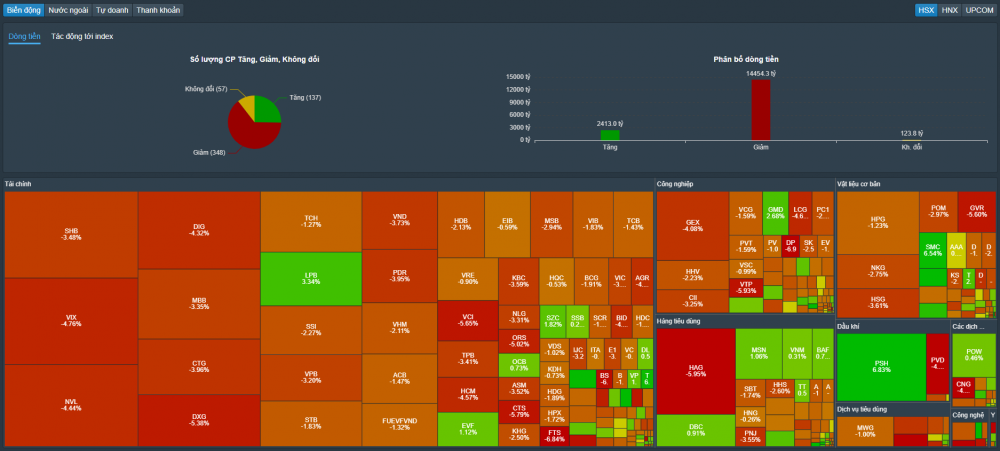Image resolution: width=1000 pixels, height=451 pixels.
Task: Click the VPB treemap tile
Action: [311, 377]
